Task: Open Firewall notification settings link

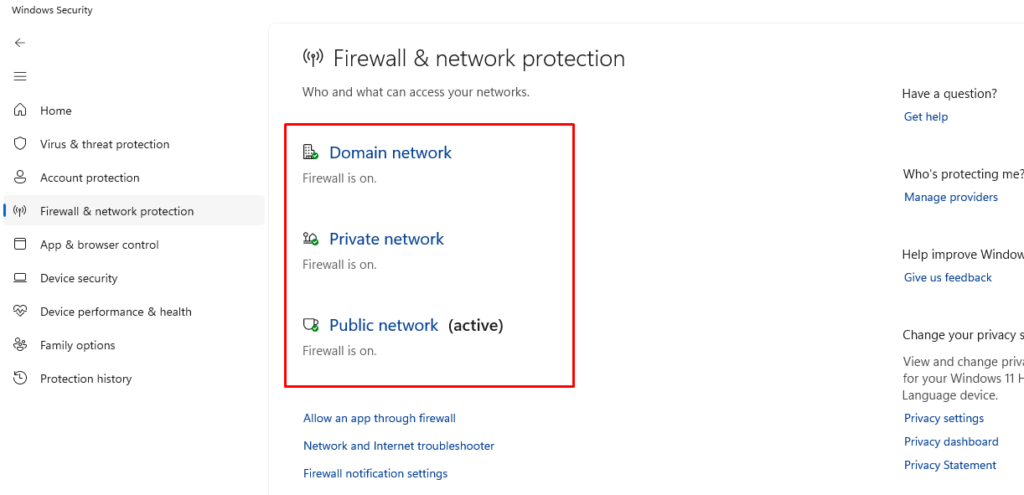Action: tap(375, 473)
